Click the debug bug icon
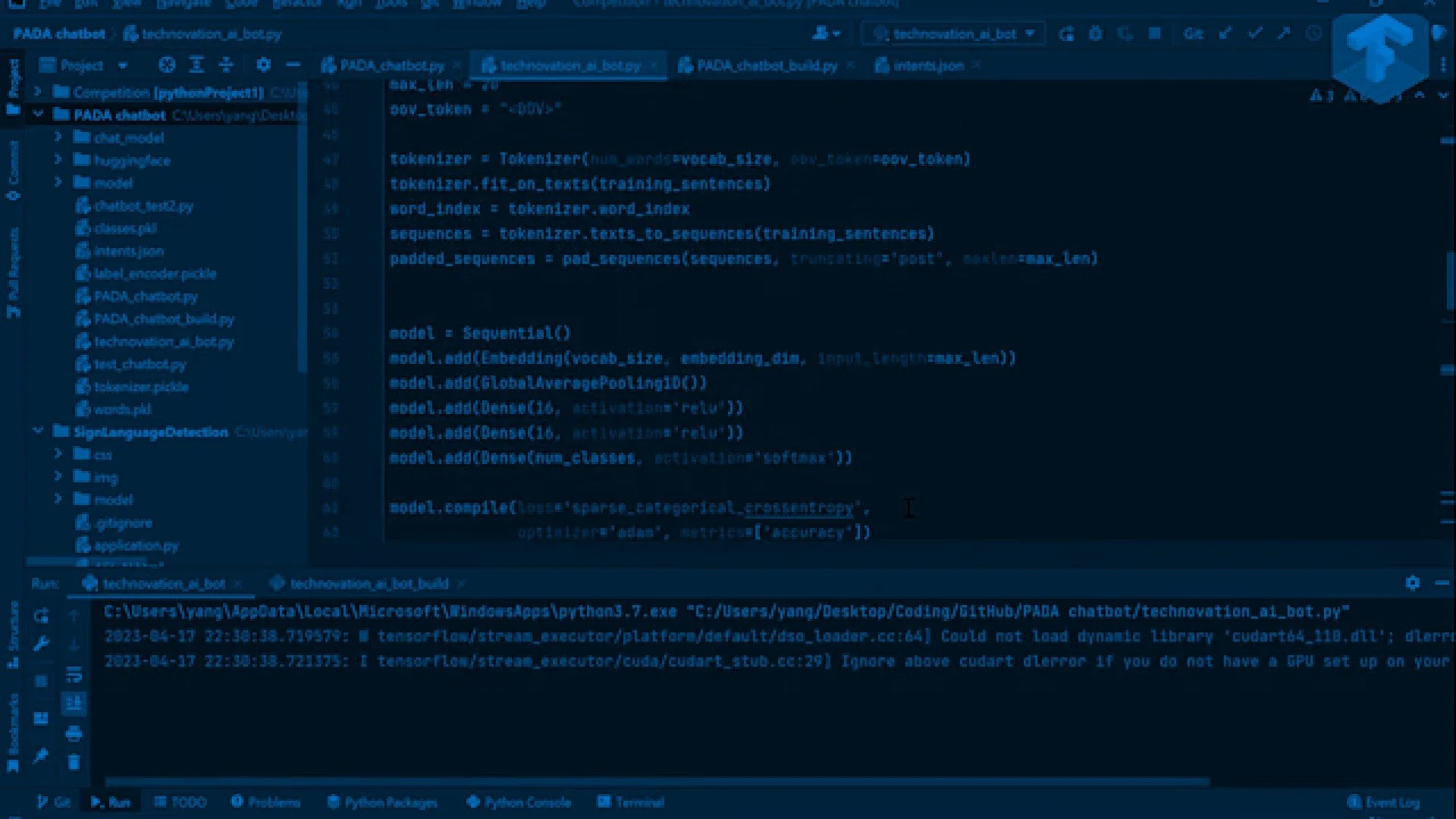This screenshot has height=819, width=1456. [1095, 33]
